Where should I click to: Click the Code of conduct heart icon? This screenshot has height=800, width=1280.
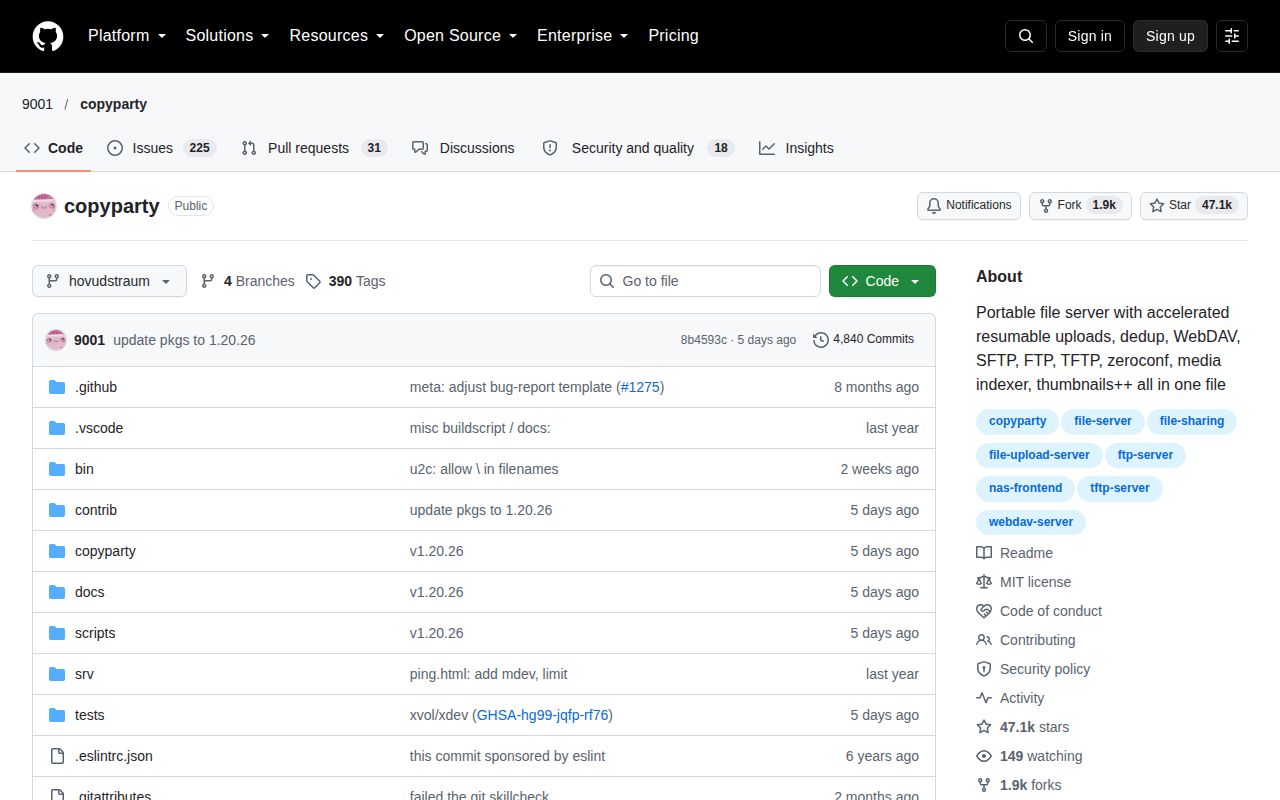984,611
